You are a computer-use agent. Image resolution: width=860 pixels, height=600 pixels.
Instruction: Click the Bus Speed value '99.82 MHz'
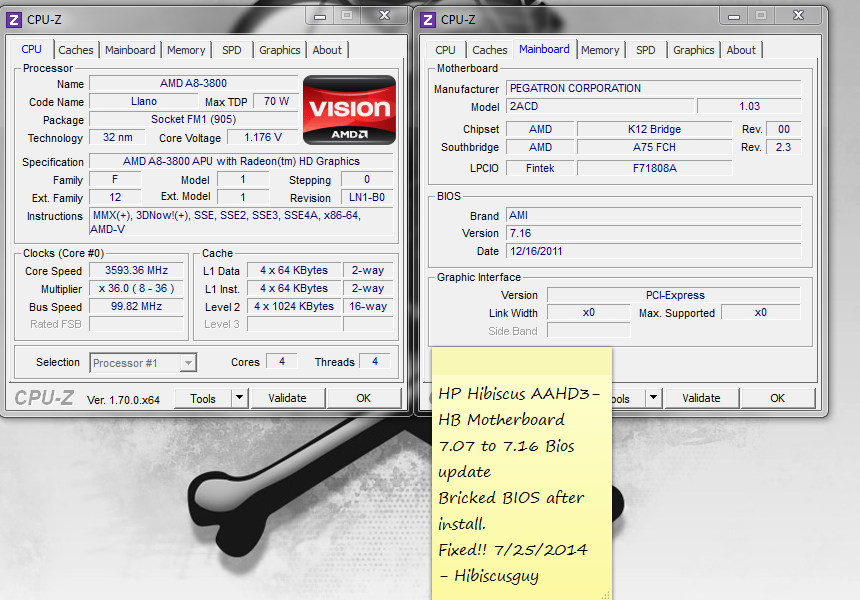[x=137, y=307]
